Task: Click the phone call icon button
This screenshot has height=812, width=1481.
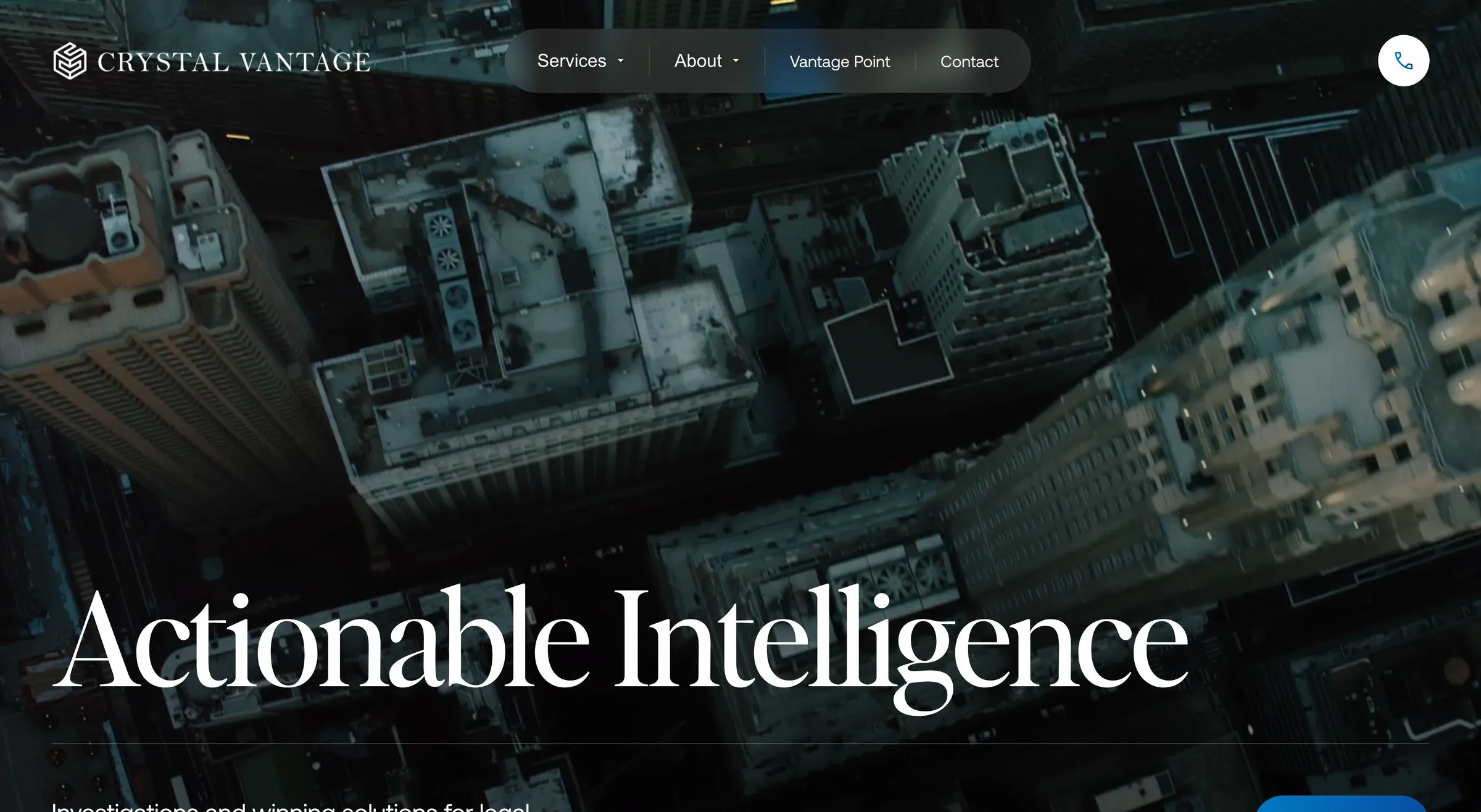Action: tap(1403, 60)
